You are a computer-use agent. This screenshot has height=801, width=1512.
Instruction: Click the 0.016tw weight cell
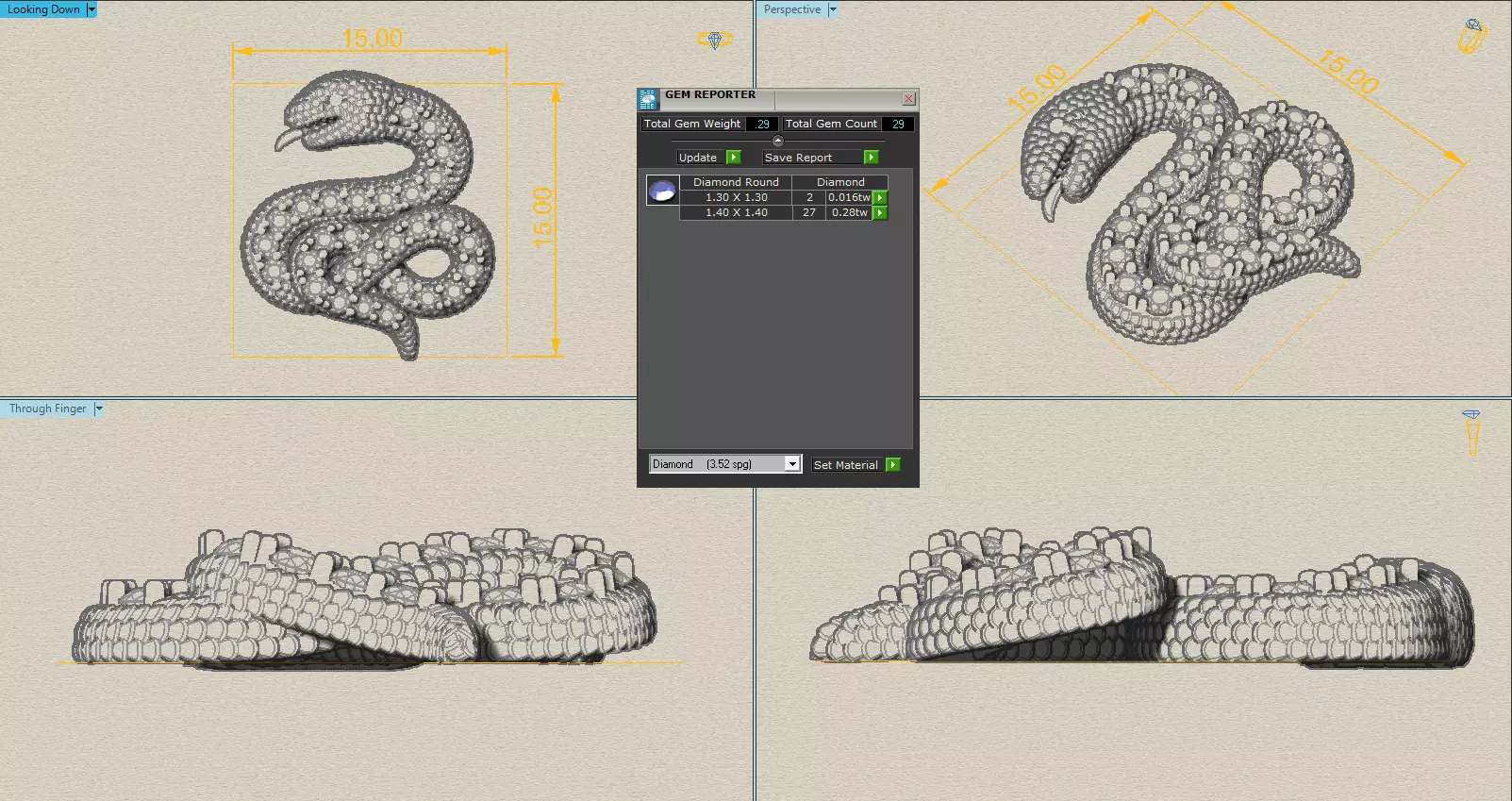tap(849, 197)
